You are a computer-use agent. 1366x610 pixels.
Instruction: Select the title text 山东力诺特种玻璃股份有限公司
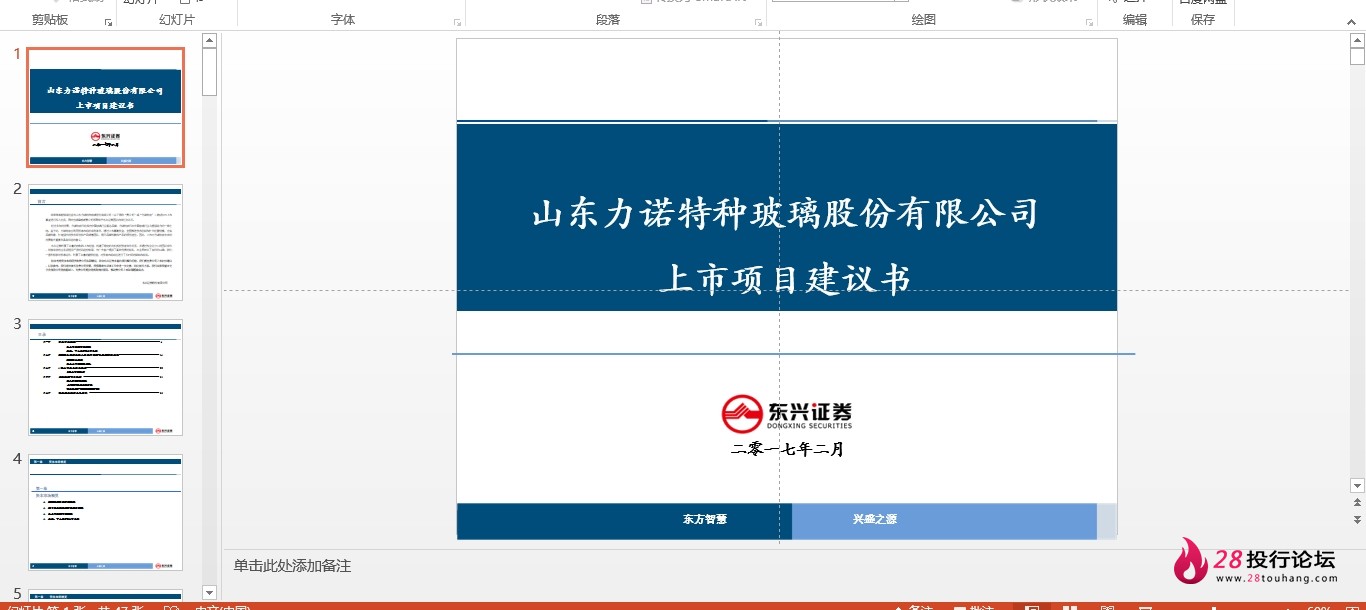click(x=786, y=214)
